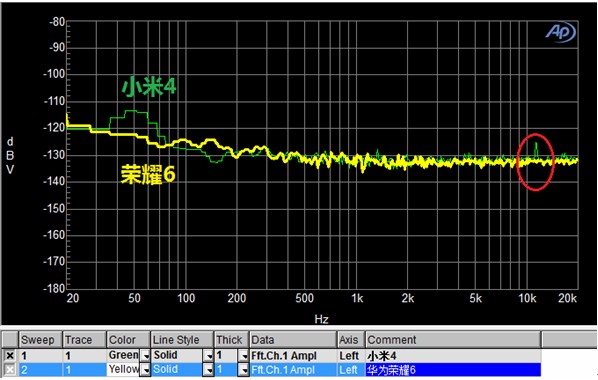Viewport: 598px width, 380px height.
Task: Click the 20k frequency axis tick label
Action: 567,298
